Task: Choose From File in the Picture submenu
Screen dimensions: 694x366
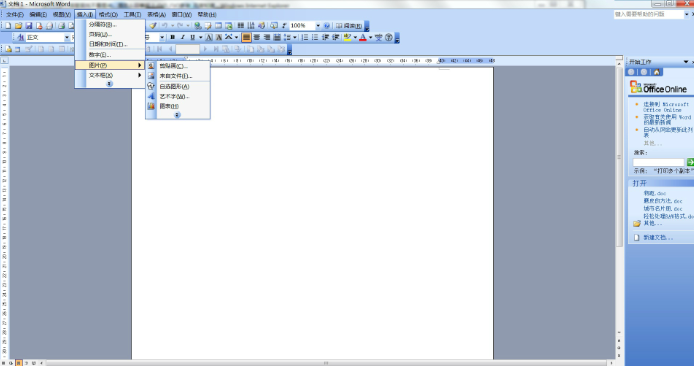Action: (178, 76)
